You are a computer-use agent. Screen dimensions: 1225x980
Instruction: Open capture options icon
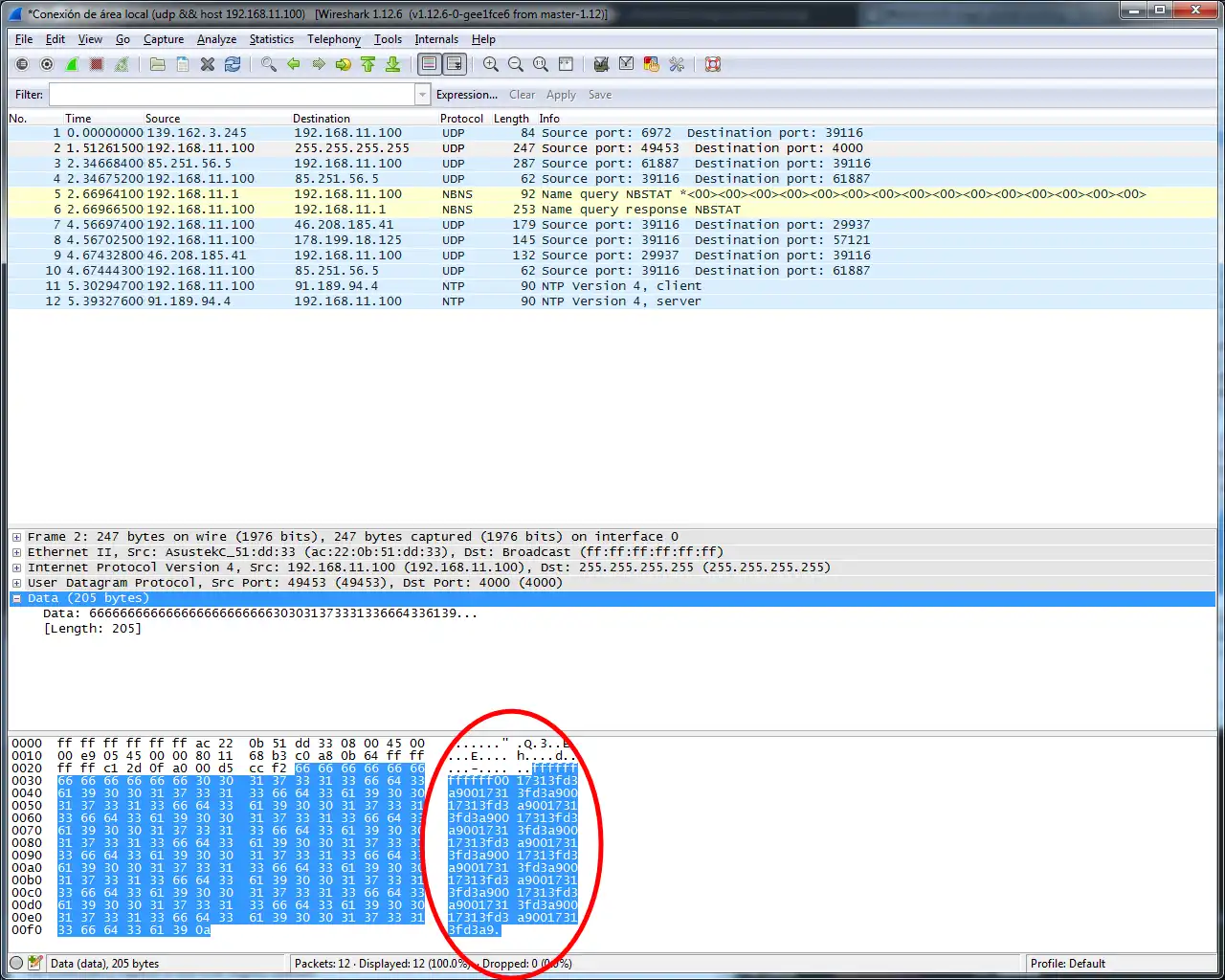[47, 64]
